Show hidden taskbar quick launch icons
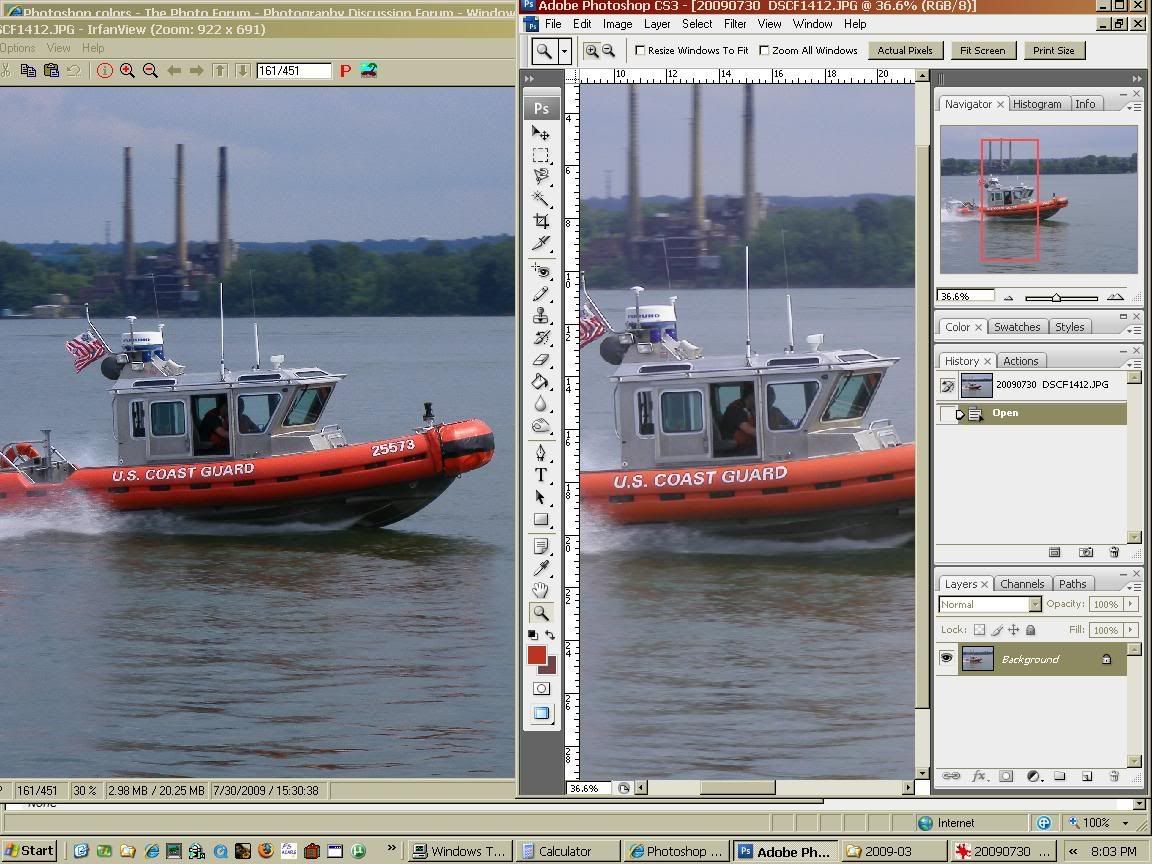Viewport: 1152px width, 864px height. [x=392, y=849]
